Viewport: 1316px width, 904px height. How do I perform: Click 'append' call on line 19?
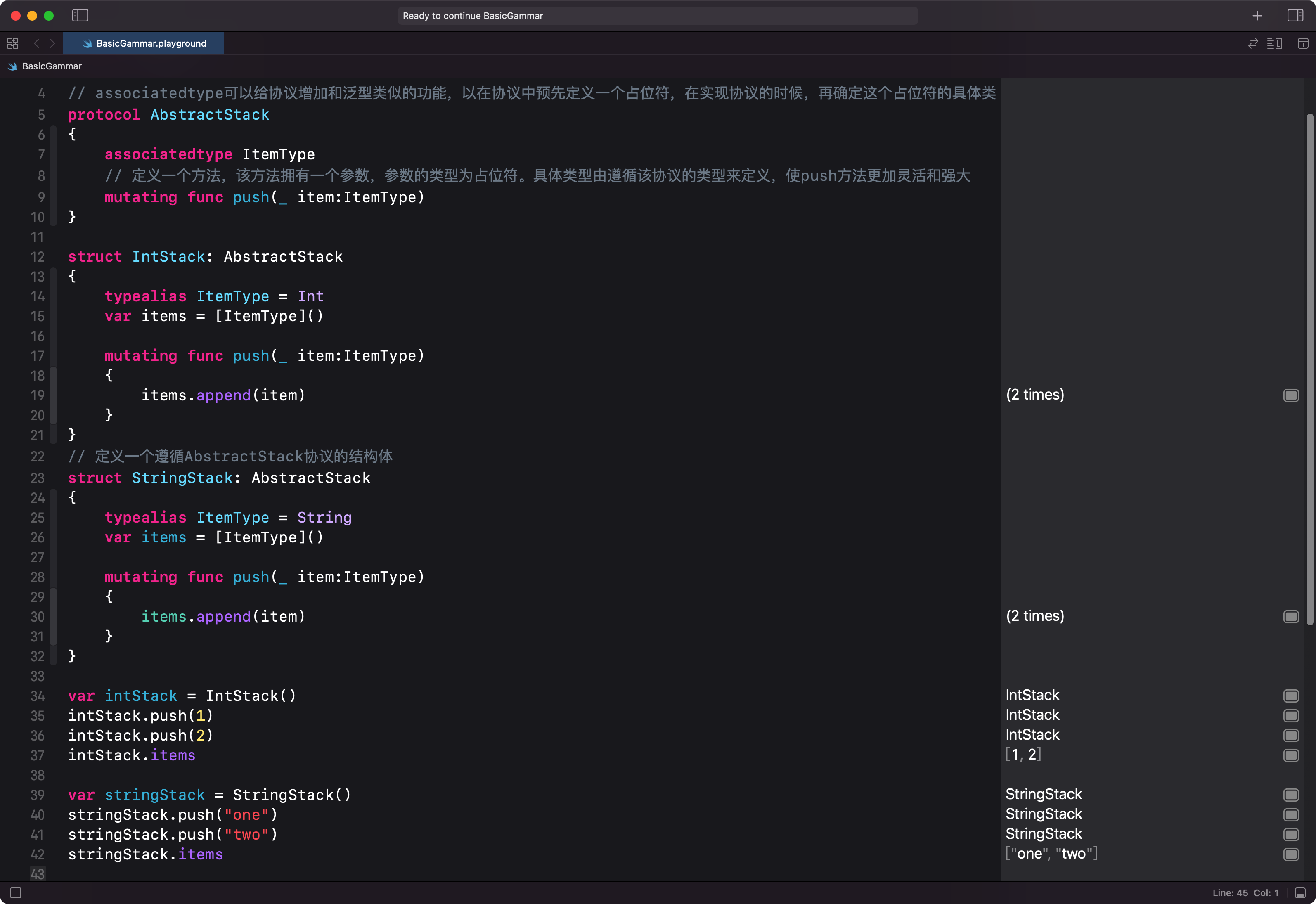pyautogui.click(x=224, y=395)
